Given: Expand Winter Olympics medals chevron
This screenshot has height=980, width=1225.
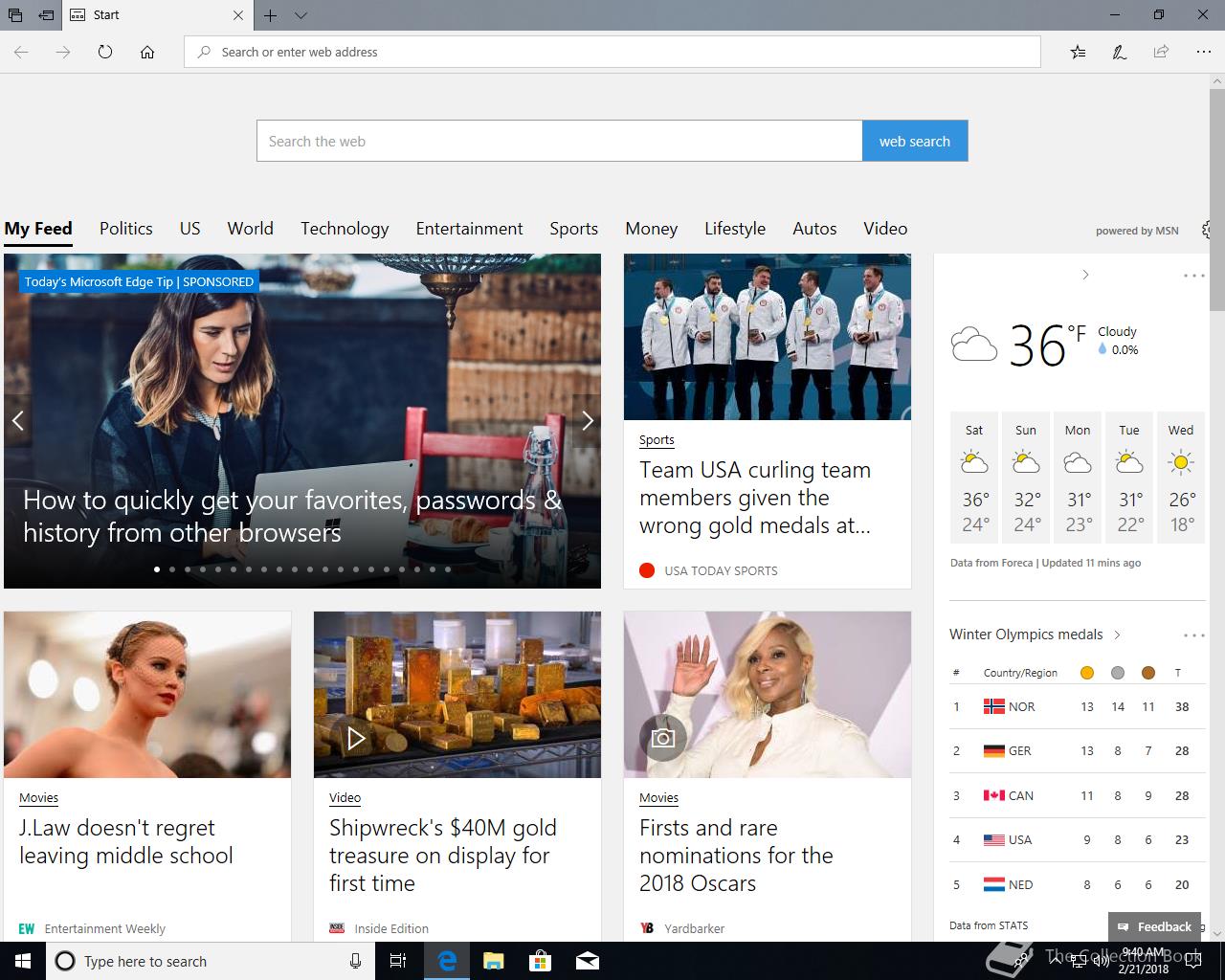Looking at the screenshot, I should point(1117,635).
